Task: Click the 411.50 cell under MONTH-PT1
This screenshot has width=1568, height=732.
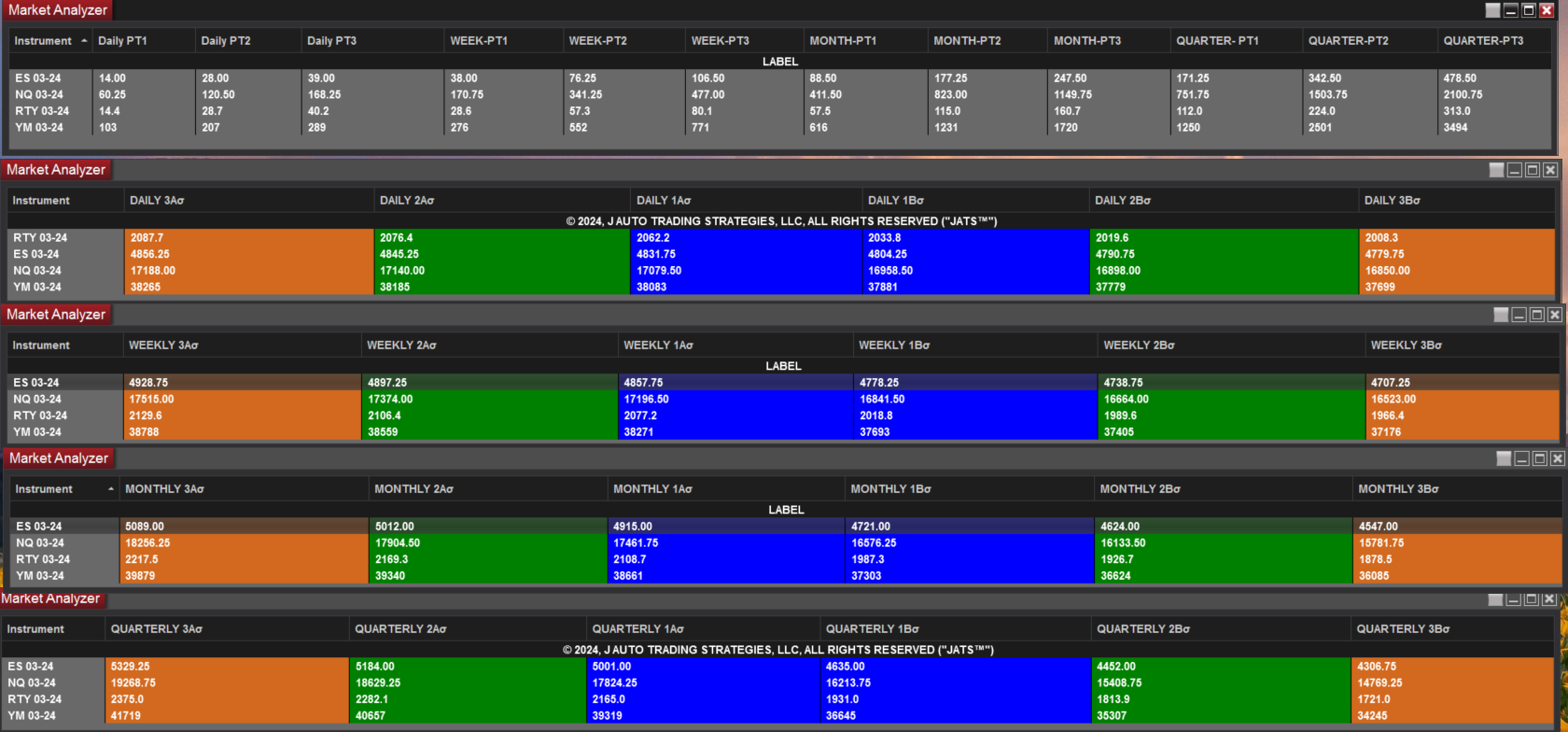Action: click(x=866, y=95)
